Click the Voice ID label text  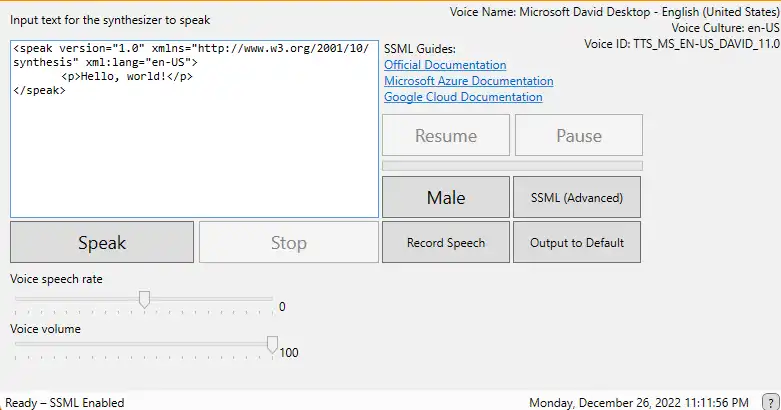[x=682, y=45]
